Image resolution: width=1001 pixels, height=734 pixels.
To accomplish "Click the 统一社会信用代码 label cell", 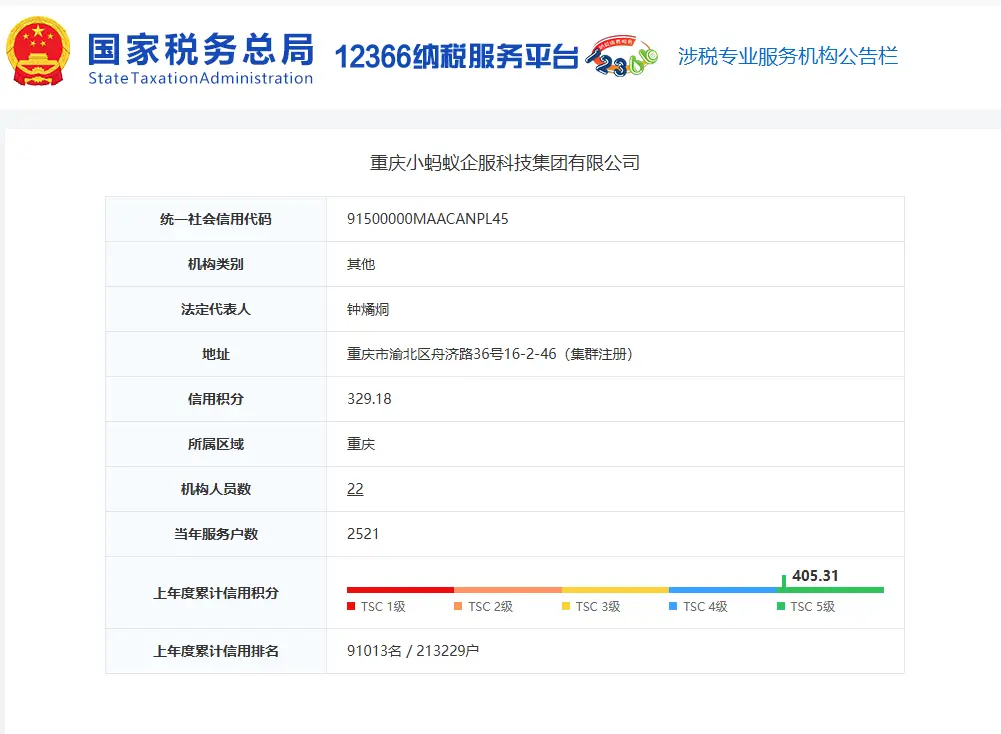I will (216, 219).
